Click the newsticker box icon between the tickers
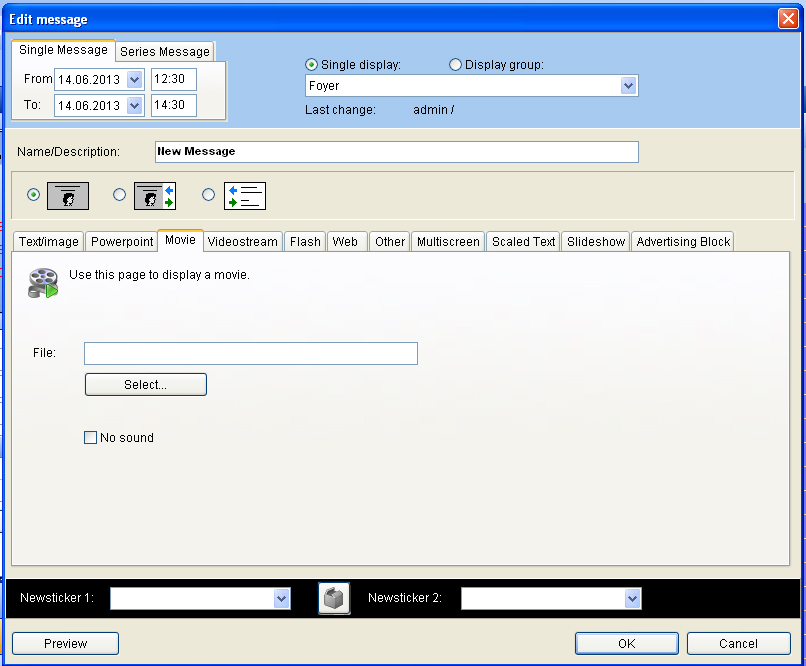 (x=334, y=598)
